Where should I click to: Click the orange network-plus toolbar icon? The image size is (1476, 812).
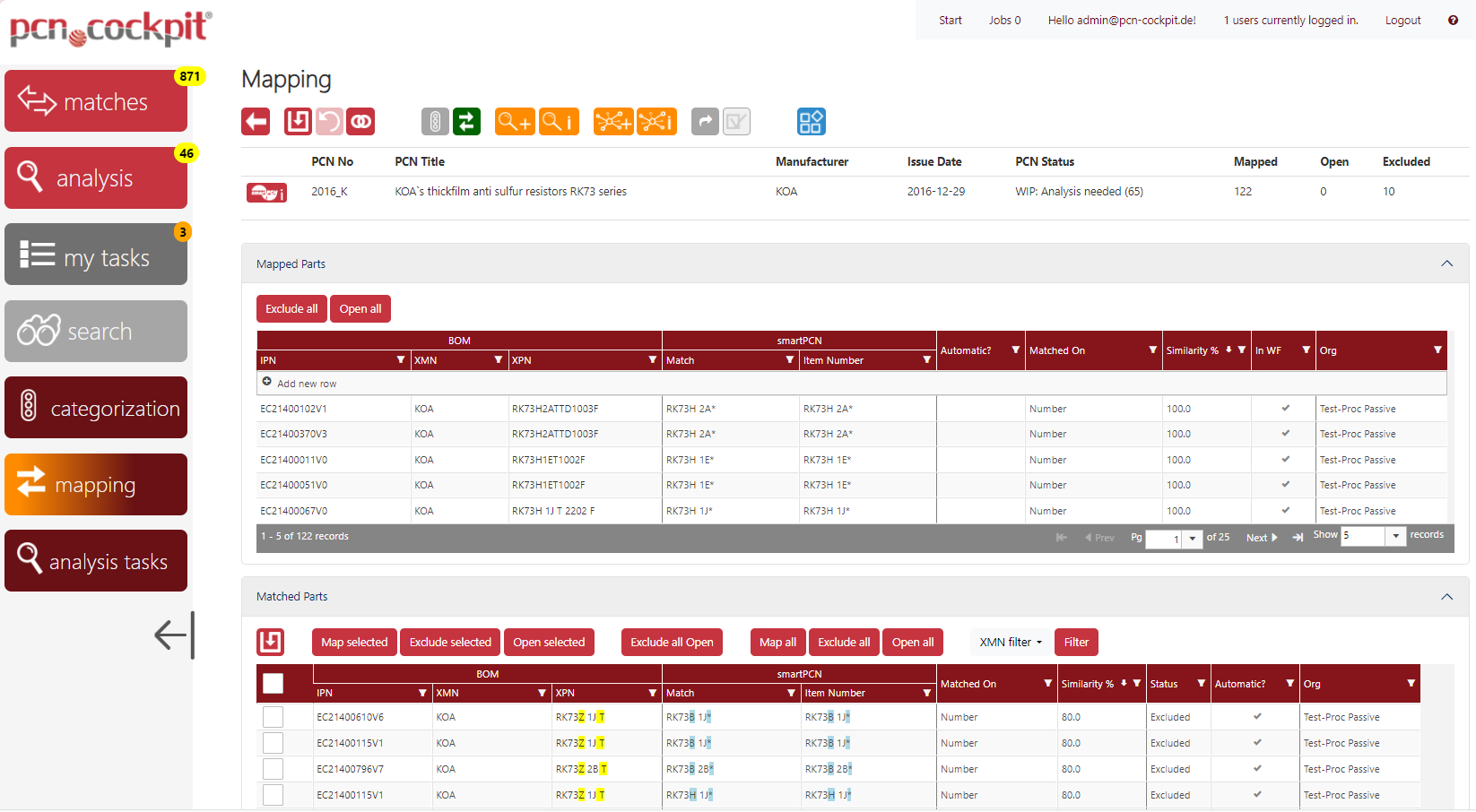pos(613,121)
